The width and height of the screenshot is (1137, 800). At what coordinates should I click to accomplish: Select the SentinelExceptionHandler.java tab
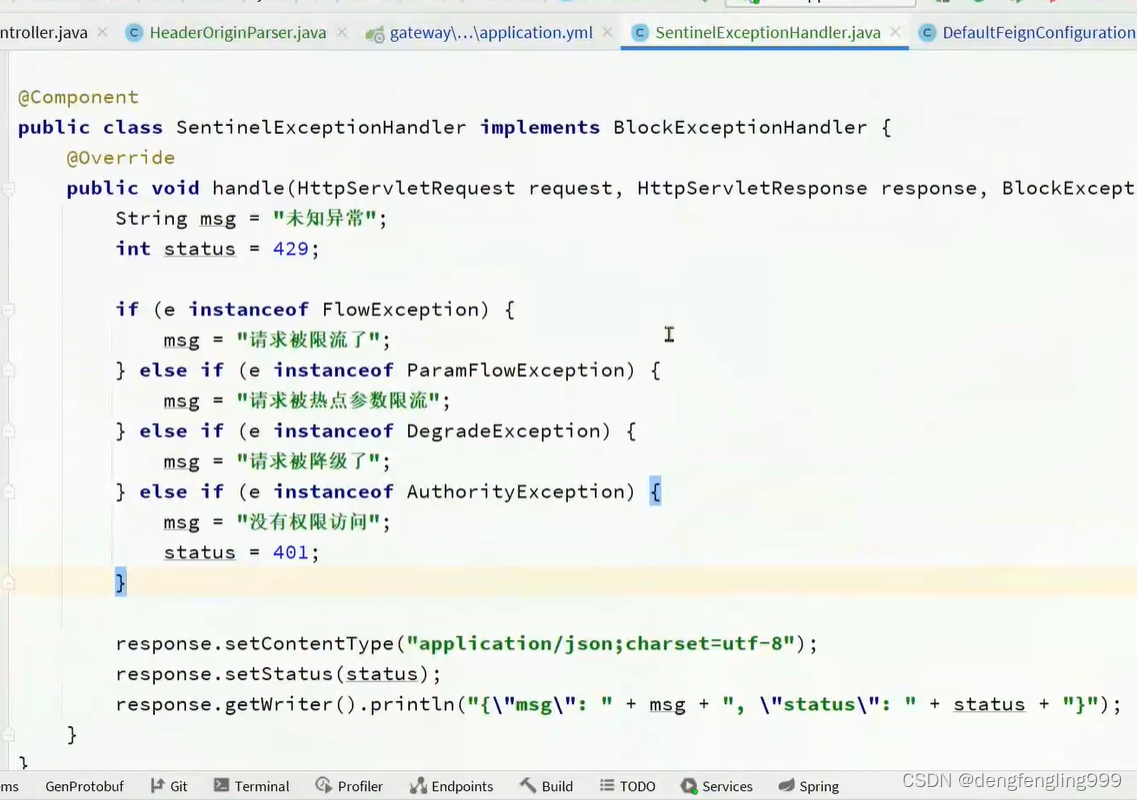pyautogui.click(x=767, y=33)
